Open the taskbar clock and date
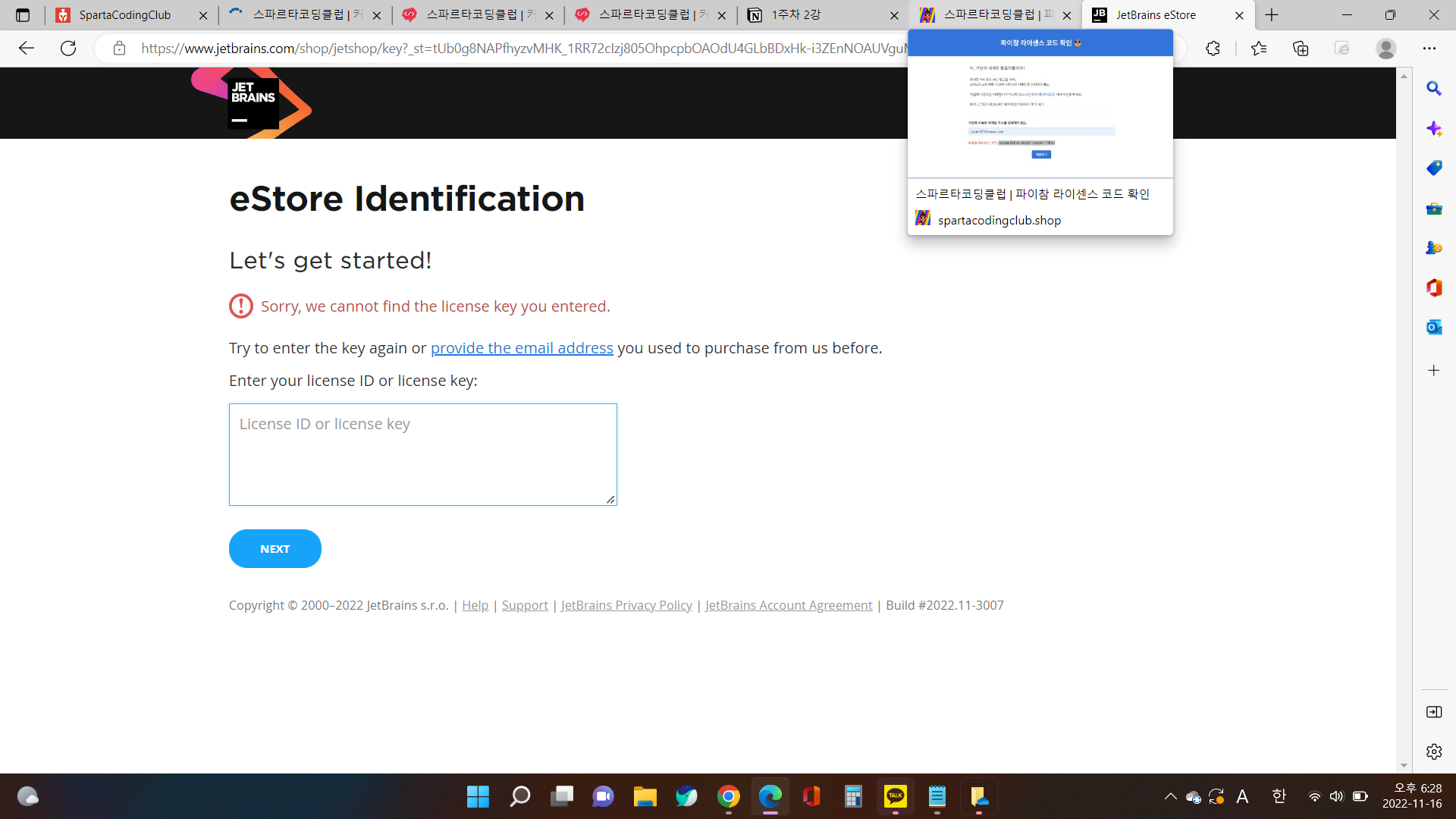 [1412, 796]
